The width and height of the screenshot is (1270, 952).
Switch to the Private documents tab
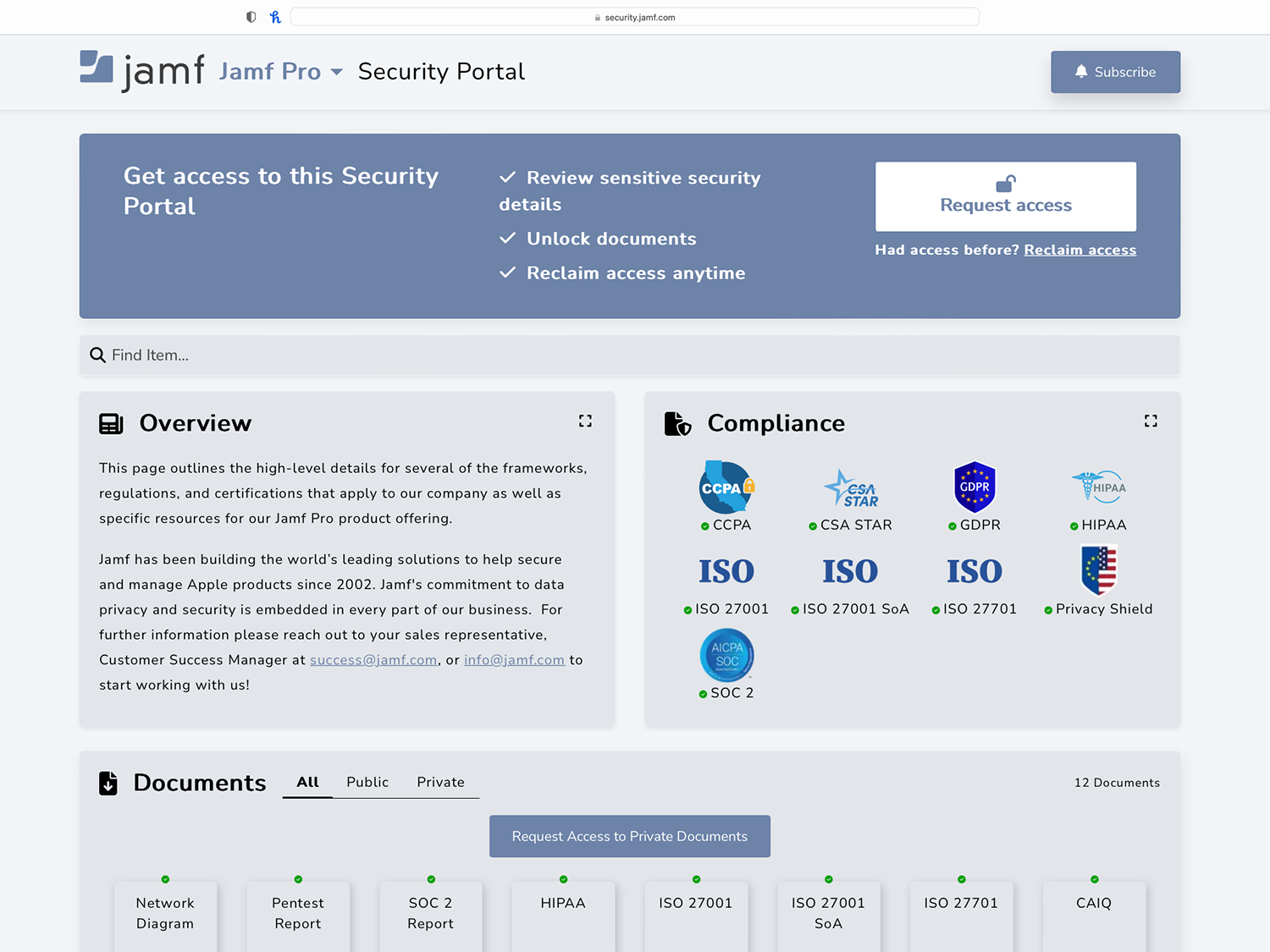(x=440, y=782)
